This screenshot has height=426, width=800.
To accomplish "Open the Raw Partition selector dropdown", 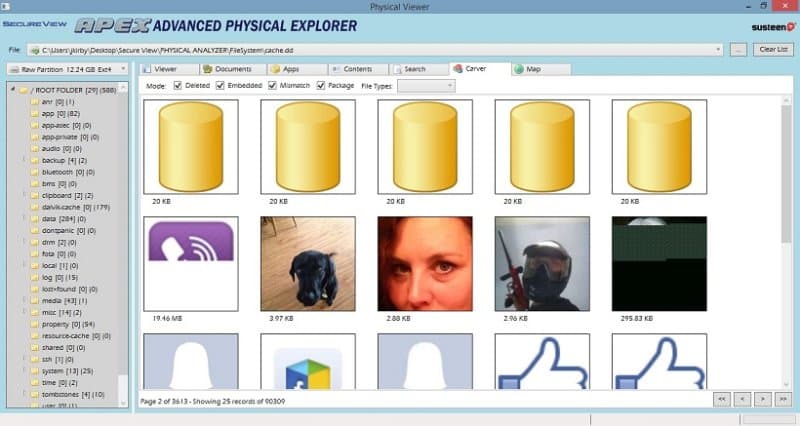I will click(66, 69).
